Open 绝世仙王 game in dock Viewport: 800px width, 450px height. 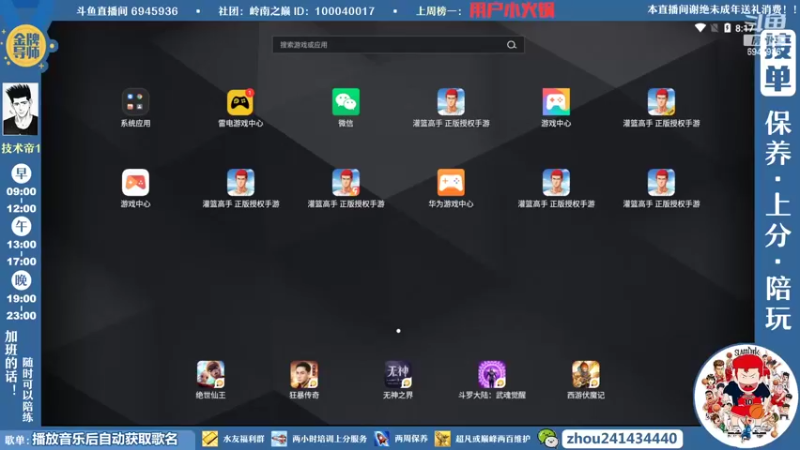(x=211, y=374)
